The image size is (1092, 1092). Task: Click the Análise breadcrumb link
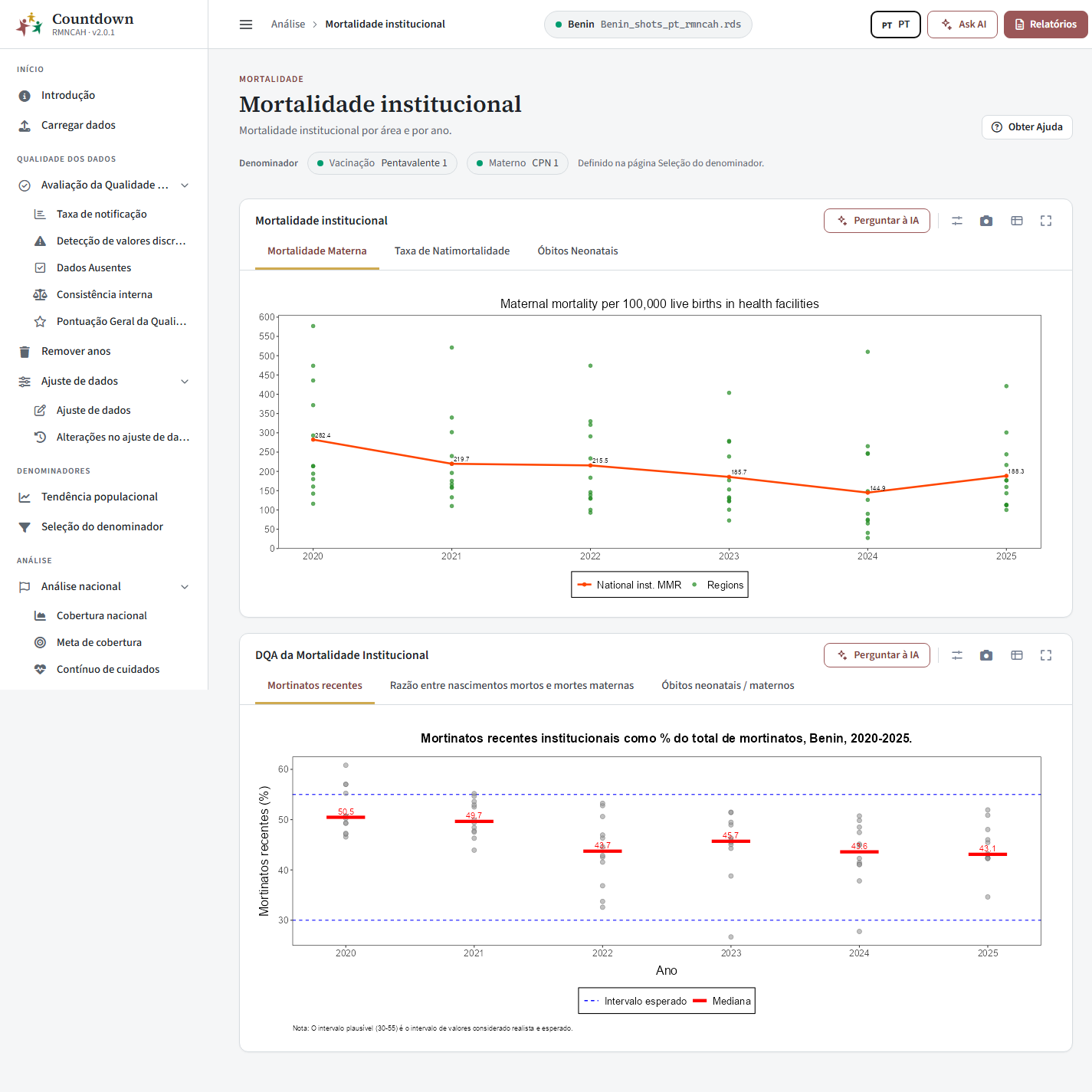288,25
